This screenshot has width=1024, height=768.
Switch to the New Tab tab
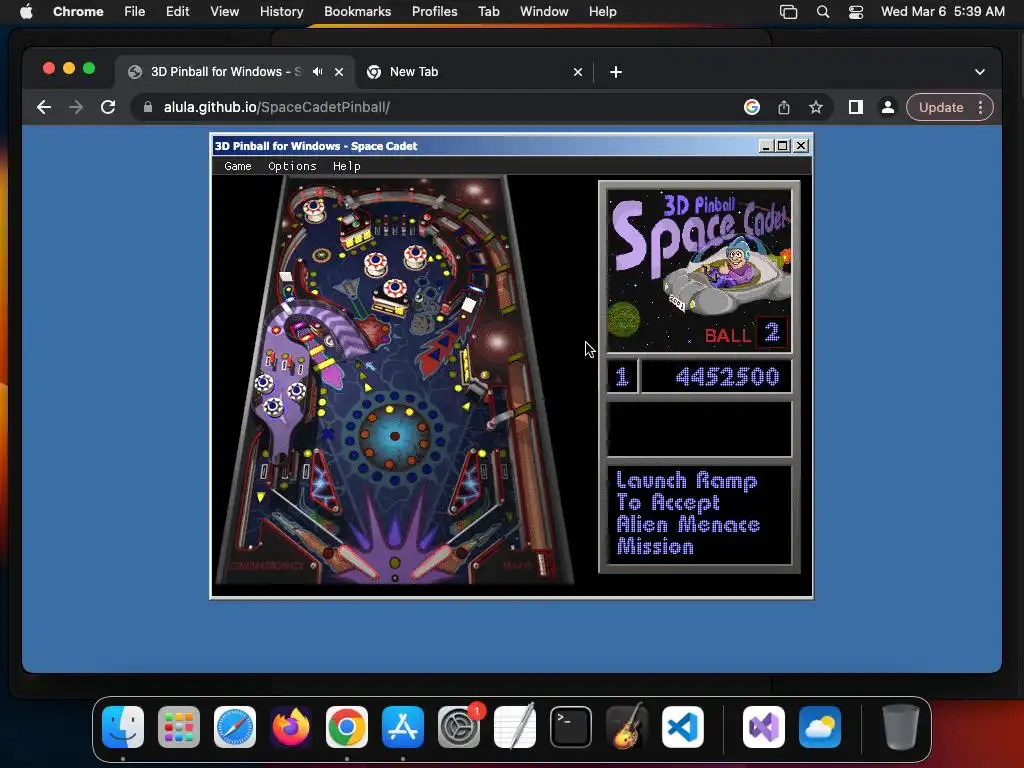(475, 72)
